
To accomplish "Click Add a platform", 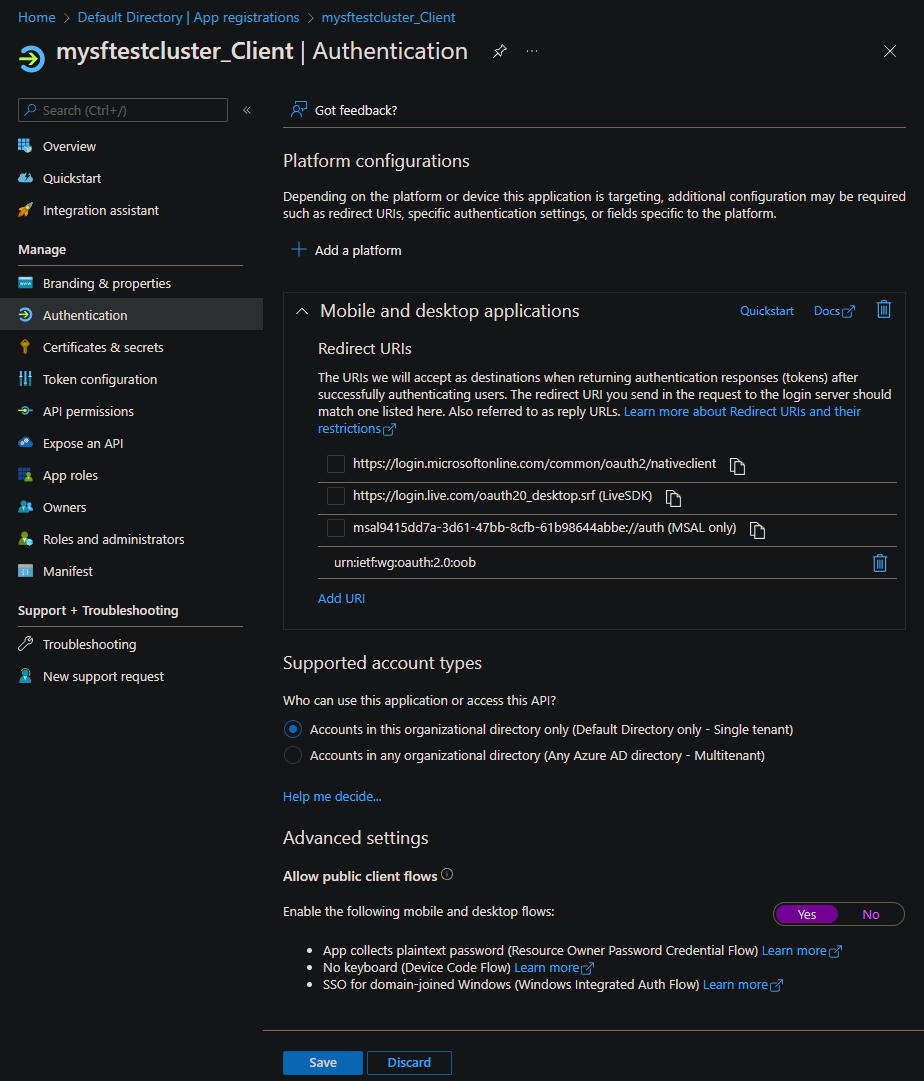I will pos(346,250).
